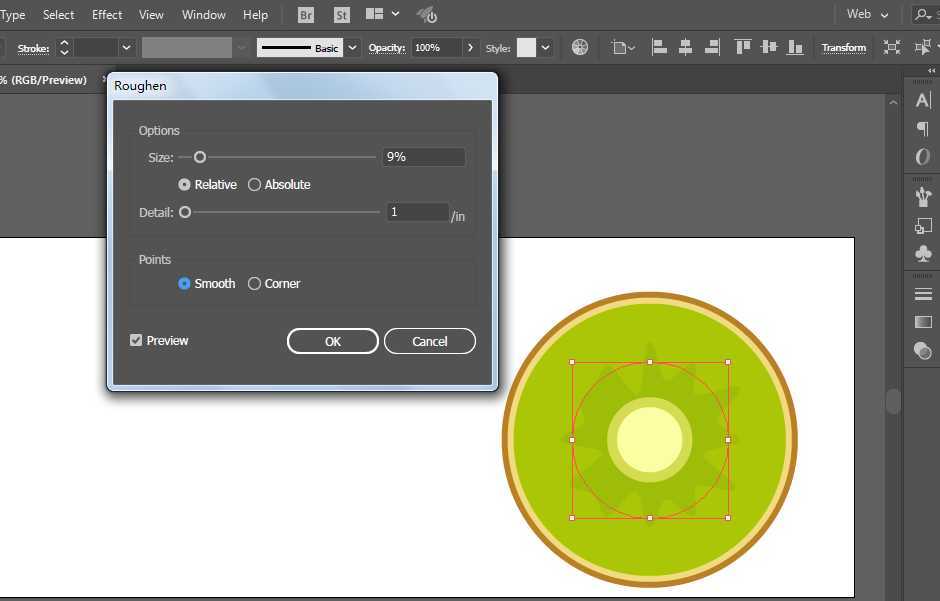
Task: Open the Symbols panel club icon
Action: coord(923,254)
